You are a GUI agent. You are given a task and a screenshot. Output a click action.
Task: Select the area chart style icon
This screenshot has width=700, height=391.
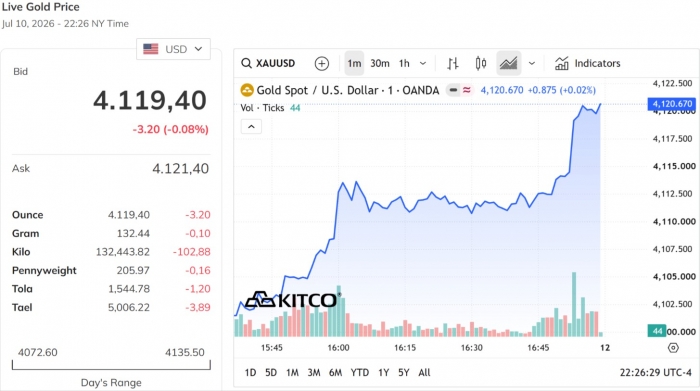pyautogui.click(x=508, y=63)
